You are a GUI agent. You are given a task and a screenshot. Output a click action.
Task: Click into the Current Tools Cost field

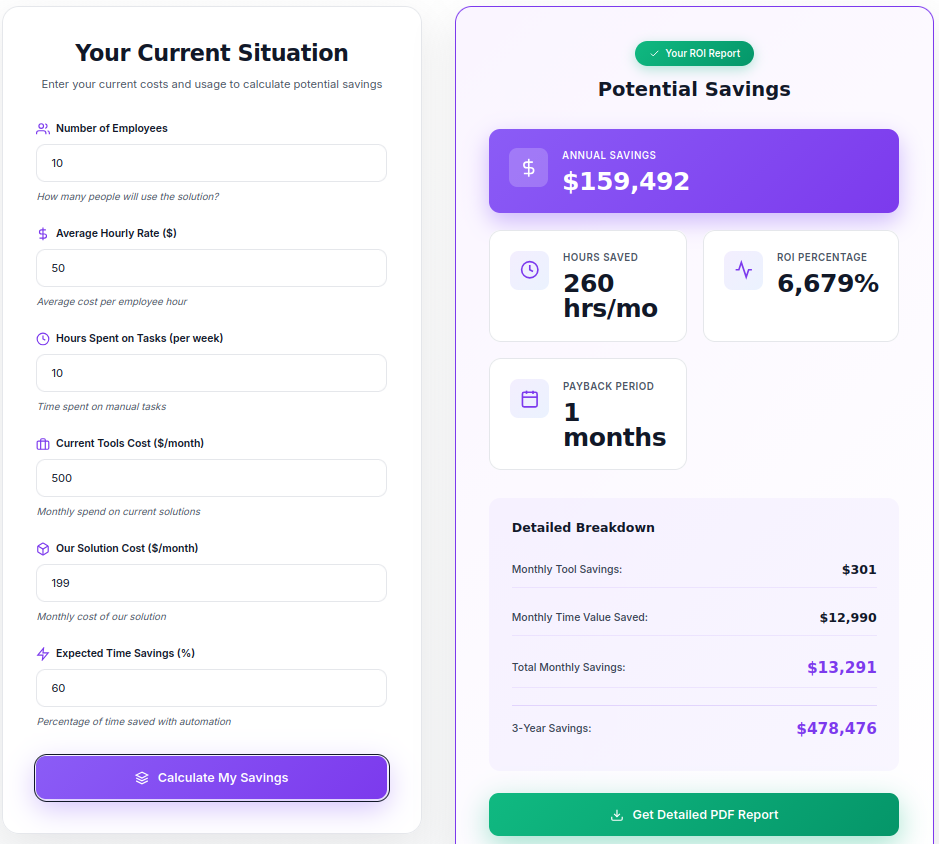coord(211,478)
